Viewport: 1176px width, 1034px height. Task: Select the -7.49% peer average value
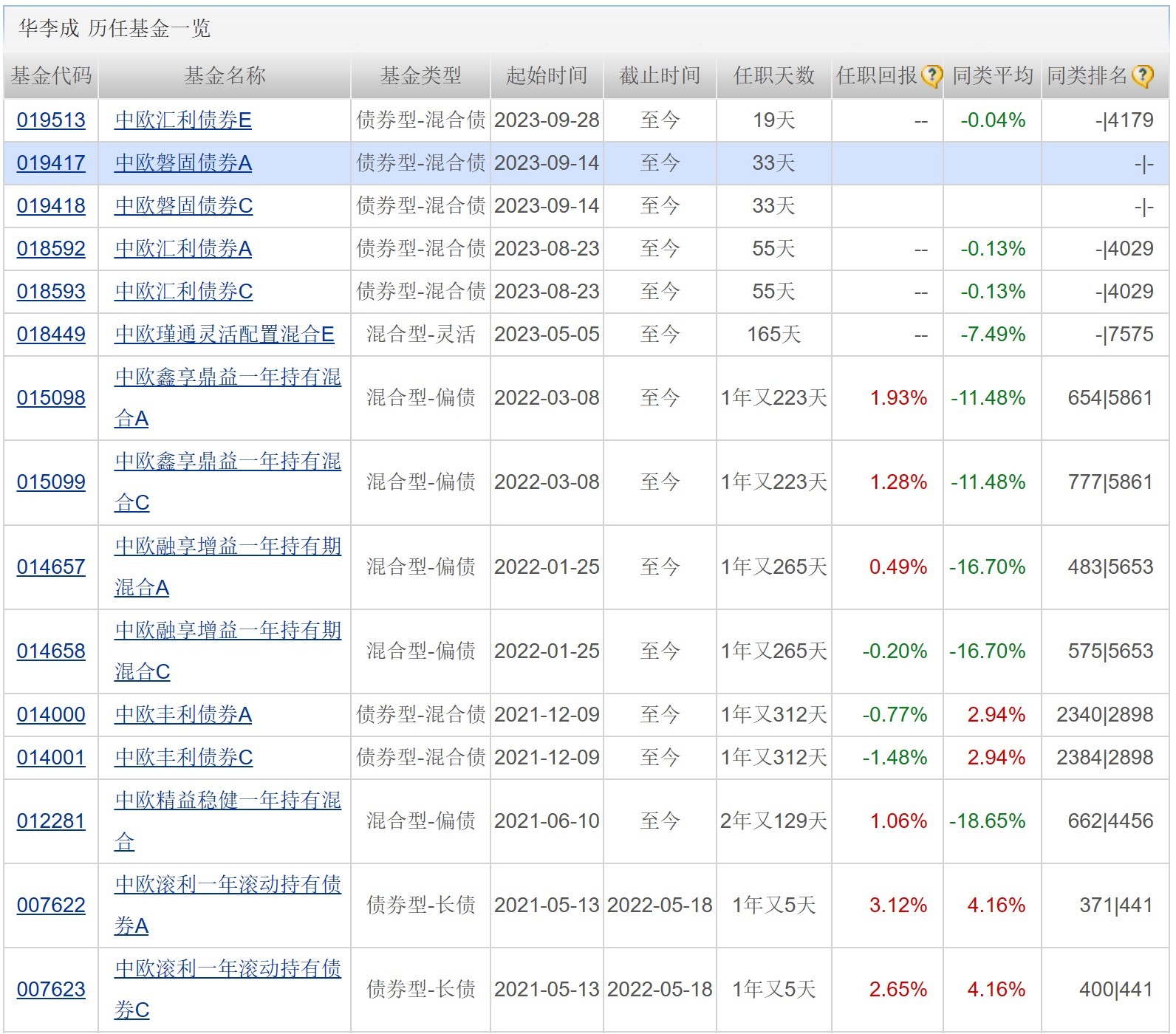993,335
